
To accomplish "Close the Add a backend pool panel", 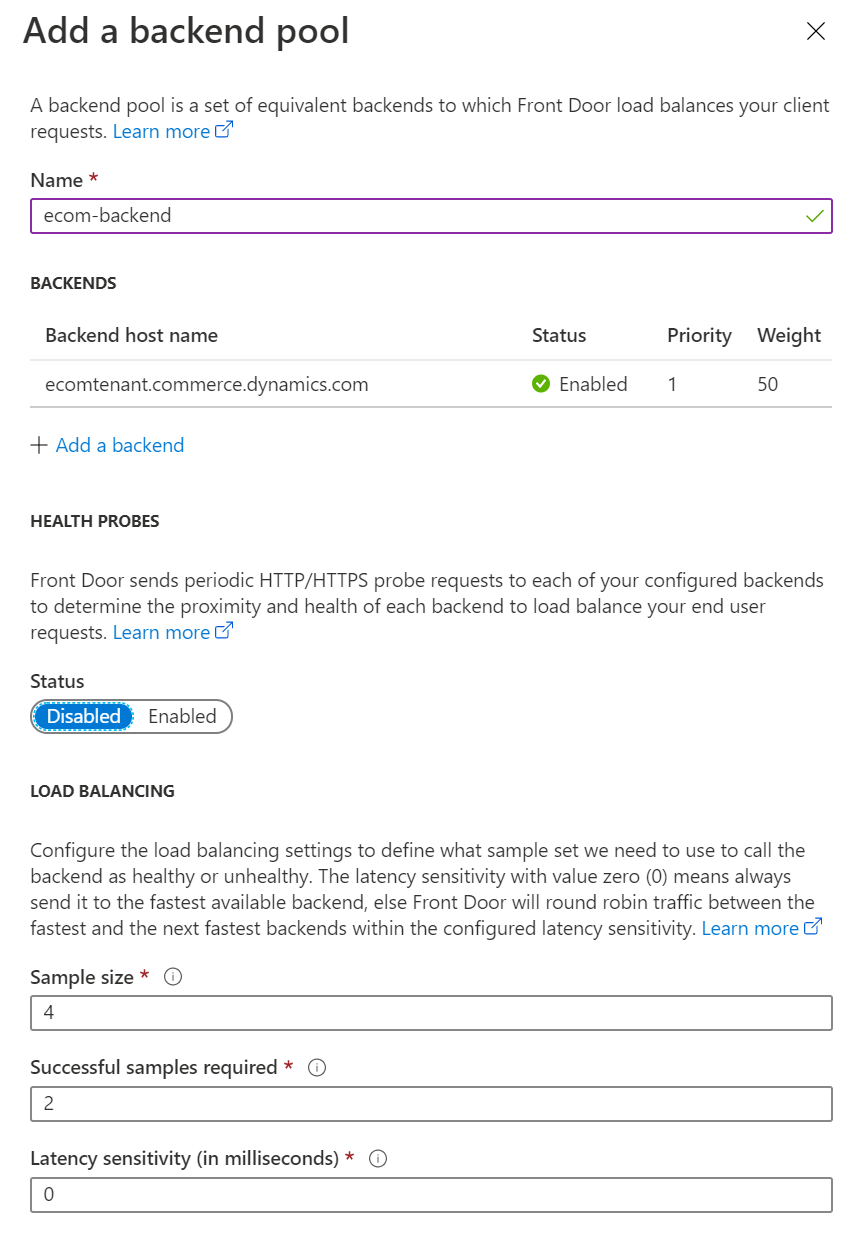I will tap(816, 31).
